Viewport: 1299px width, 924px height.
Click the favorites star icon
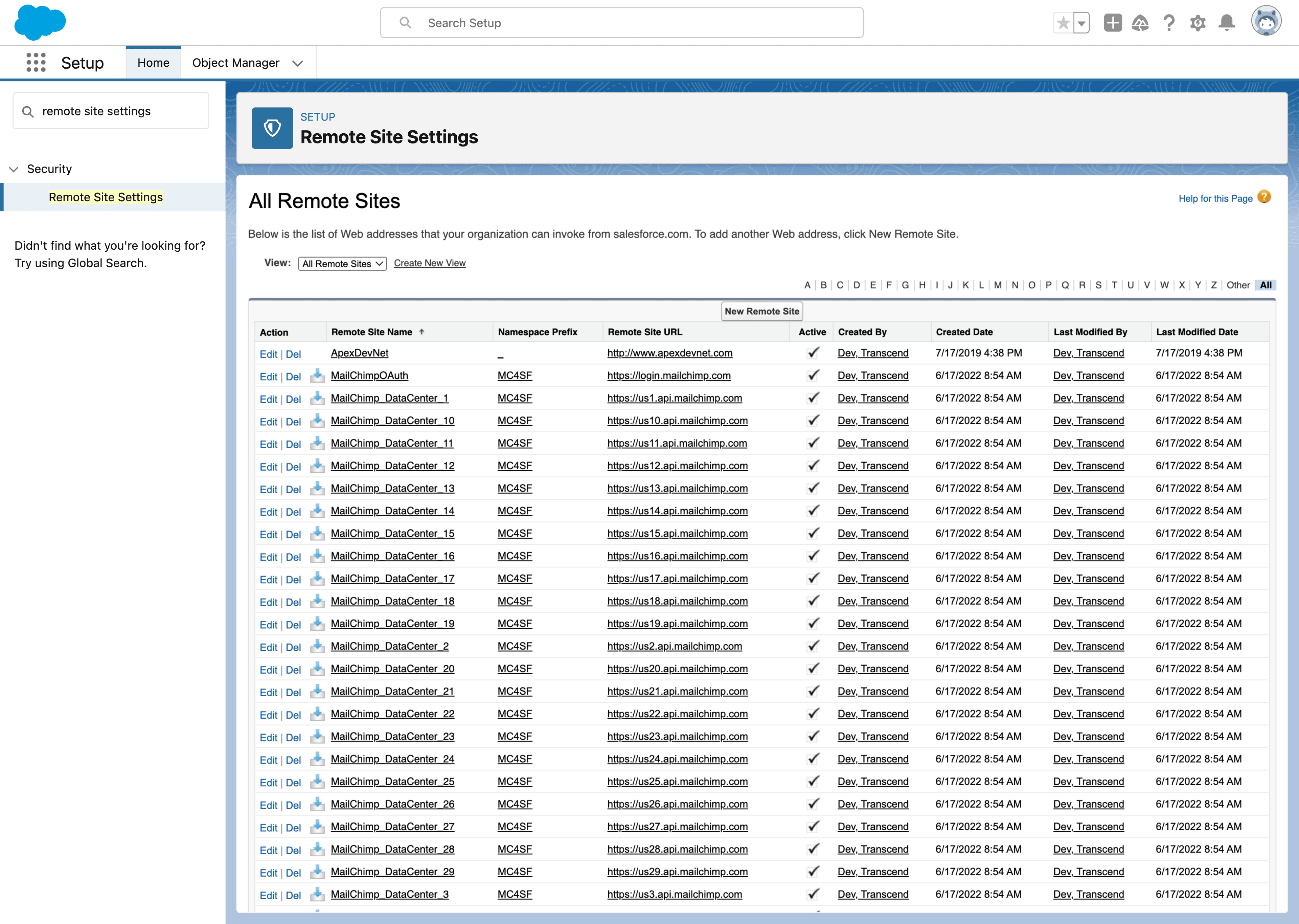click(x=1063, y=22)
